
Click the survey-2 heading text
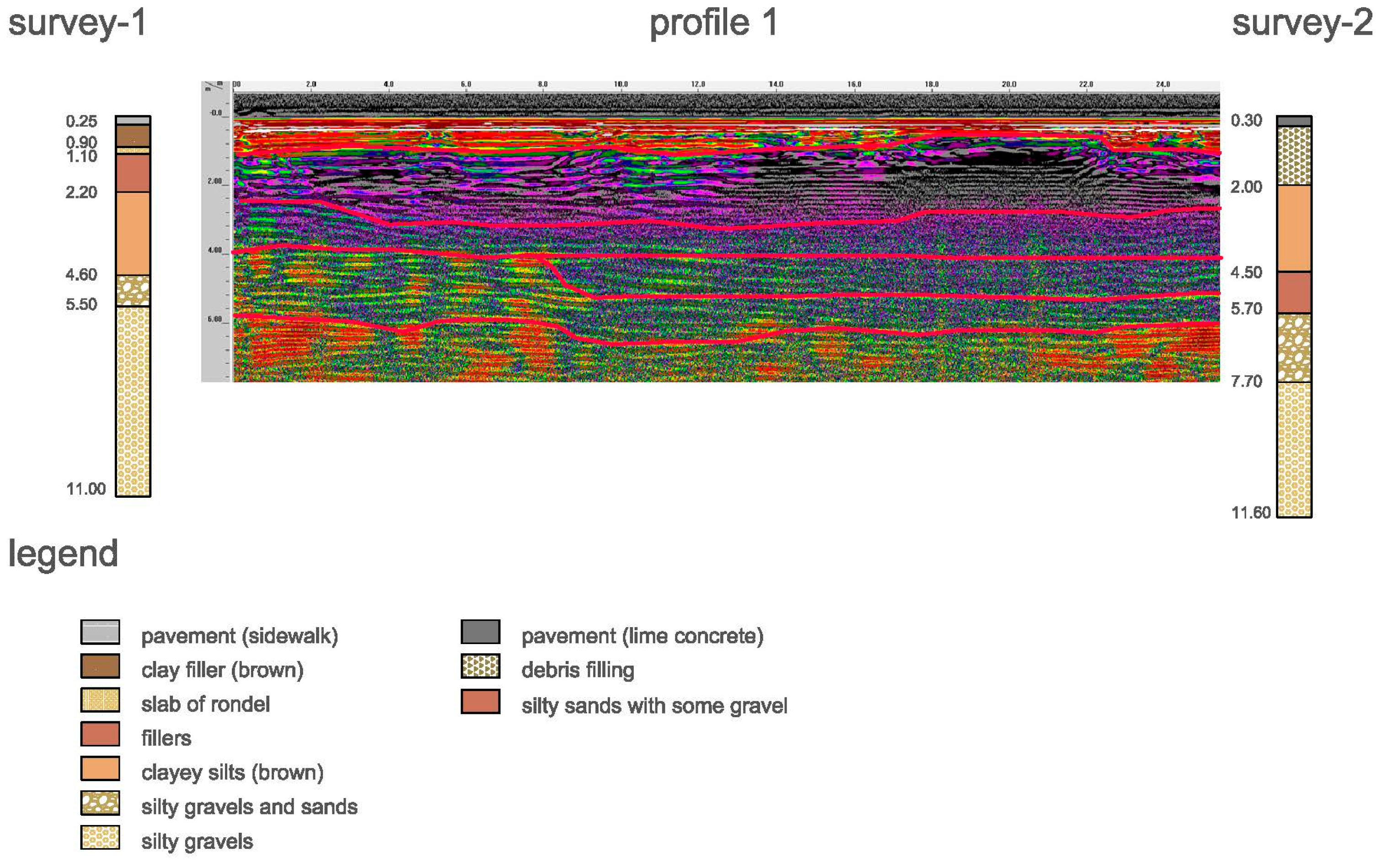pos(1302,24)
